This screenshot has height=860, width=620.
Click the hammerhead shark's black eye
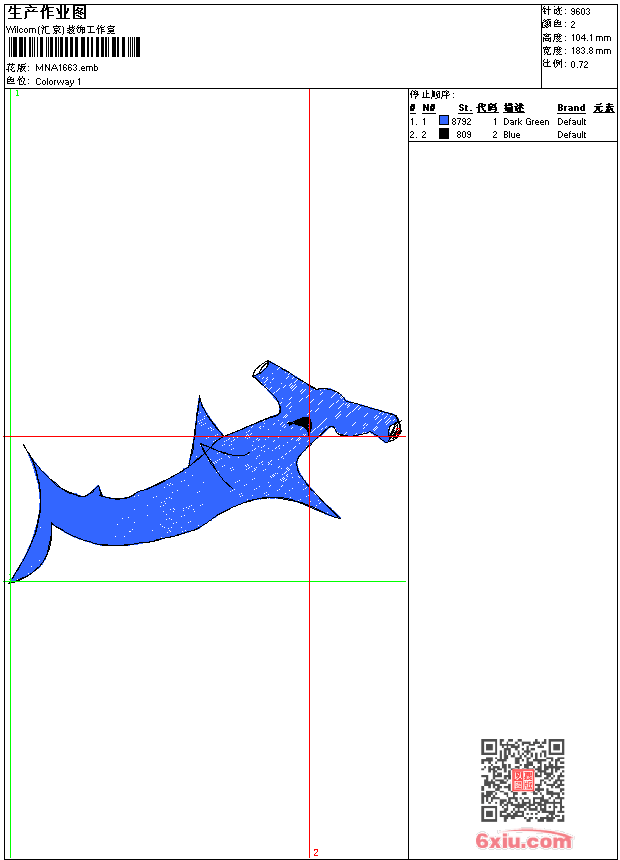(302, 424)
